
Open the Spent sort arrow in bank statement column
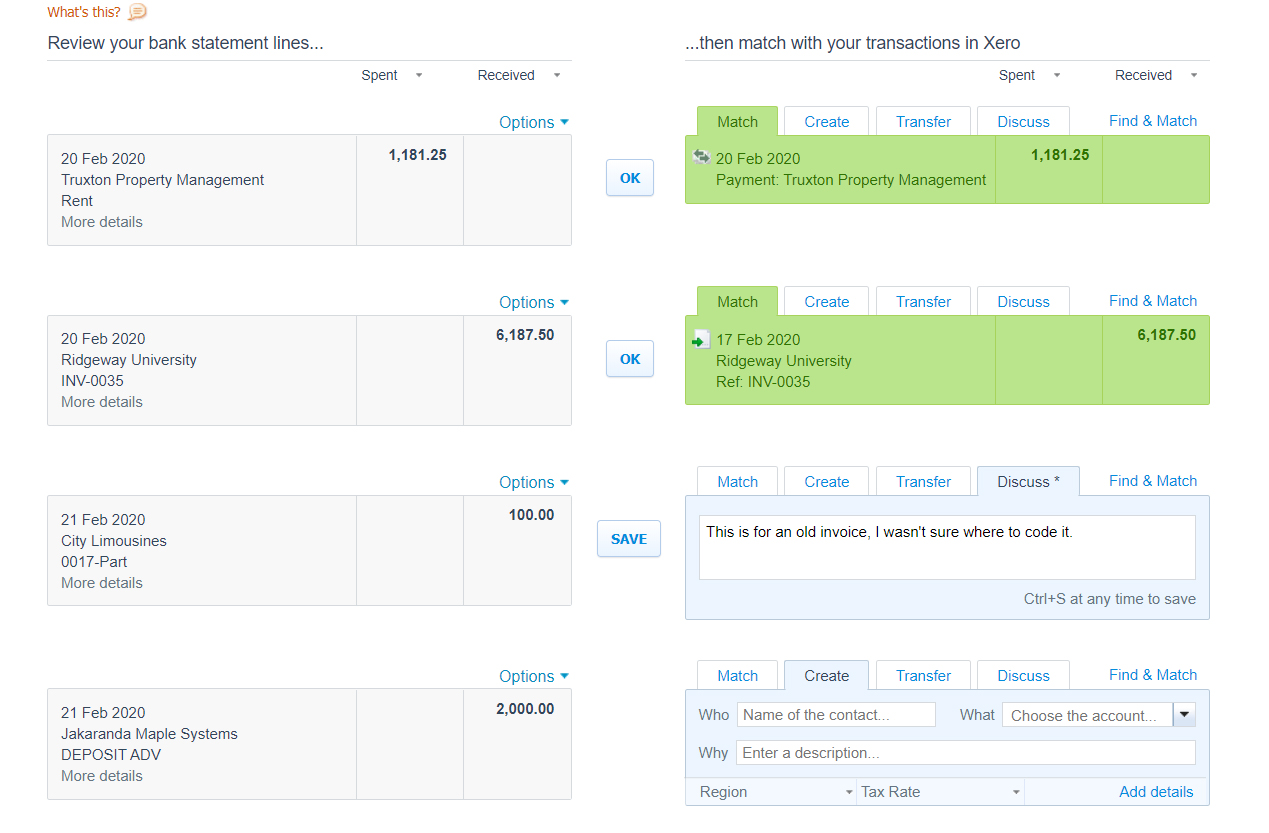click(x=418, y=75)
